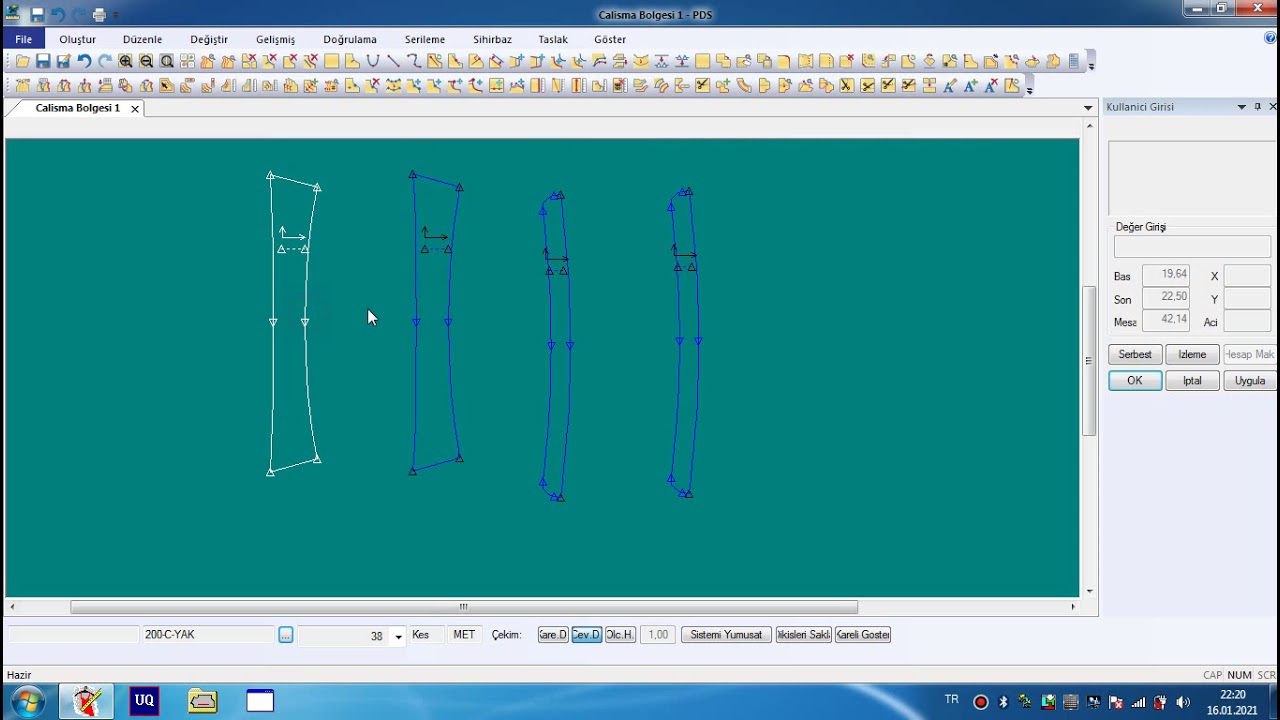Select the Zoom In magnifier tool
1280x720 pixels.
coord(125,61)
